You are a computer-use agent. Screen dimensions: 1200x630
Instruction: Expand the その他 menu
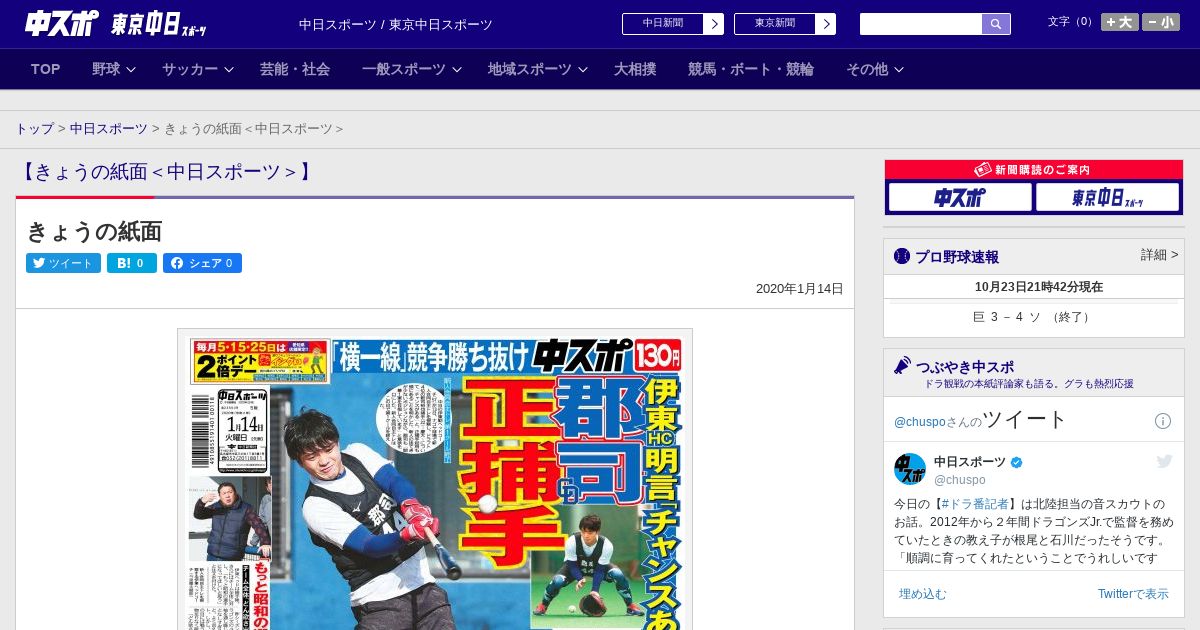pyautogui.click(x=875, y=69)
